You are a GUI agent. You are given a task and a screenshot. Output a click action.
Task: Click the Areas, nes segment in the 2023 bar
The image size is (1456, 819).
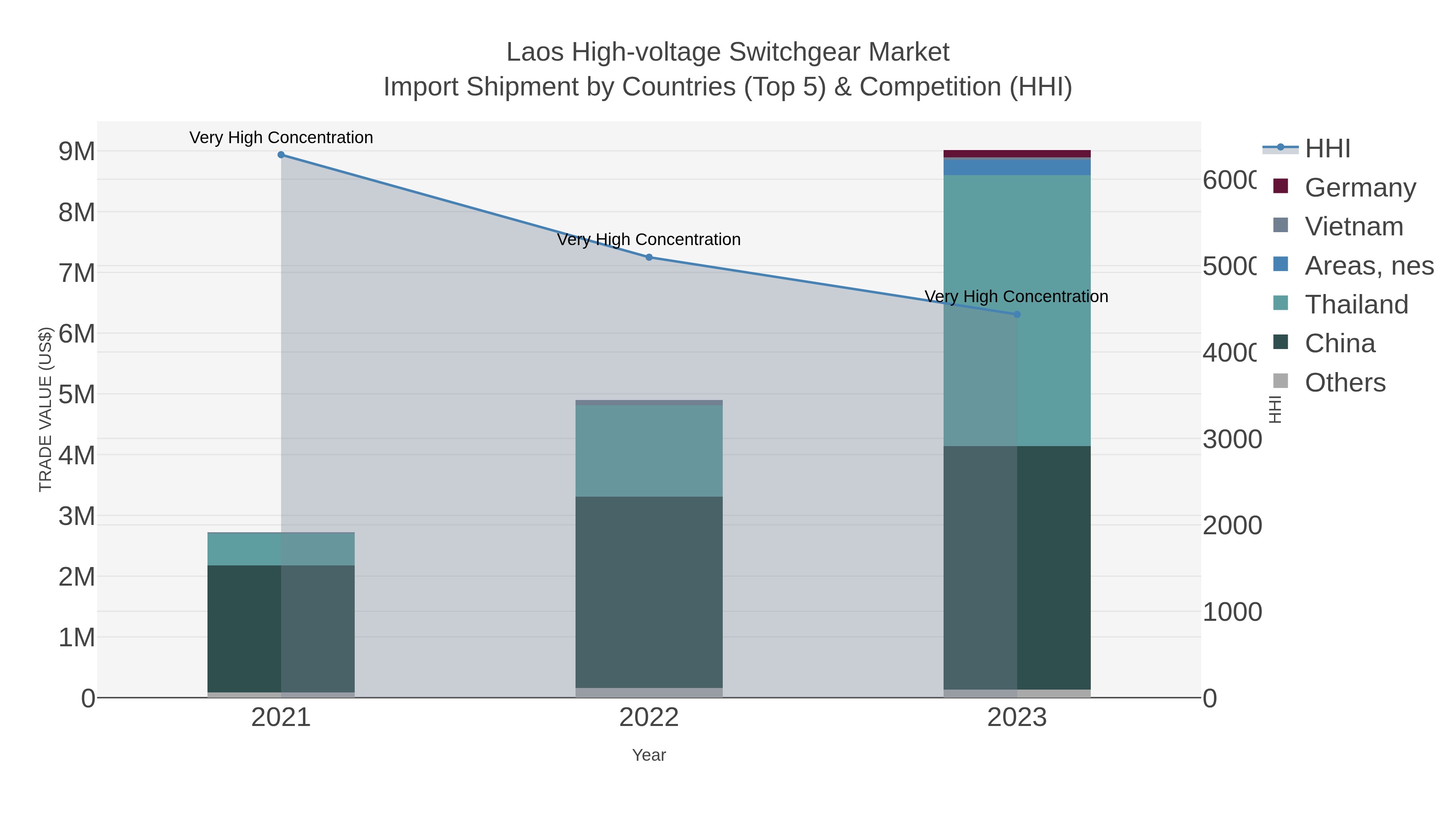[1017, 167]
